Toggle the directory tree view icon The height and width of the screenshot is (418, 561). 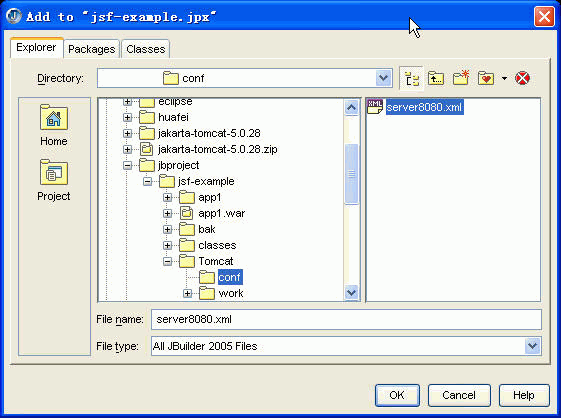411,78
